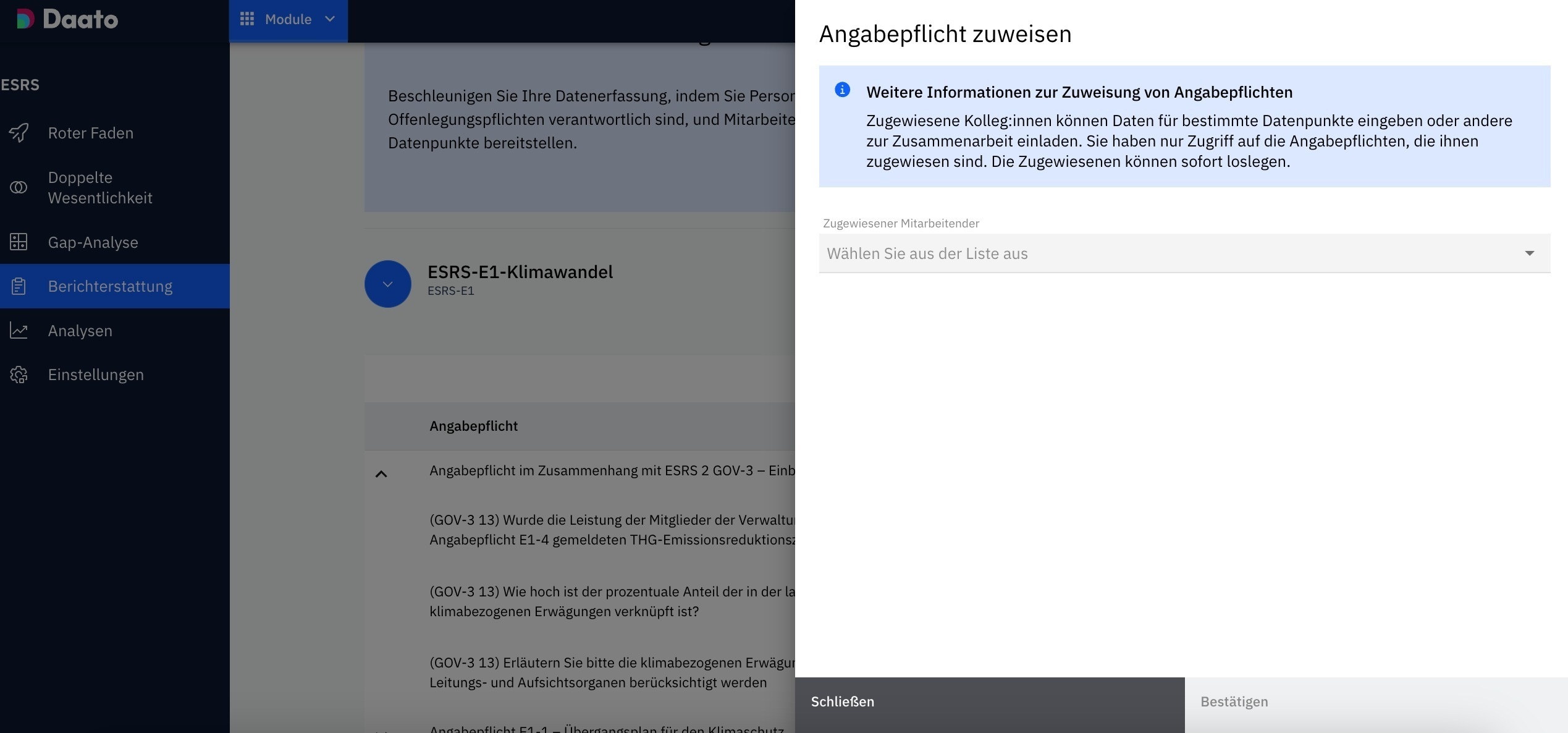Click the Module grid icon
The image size is (1568, 733).
247,19
